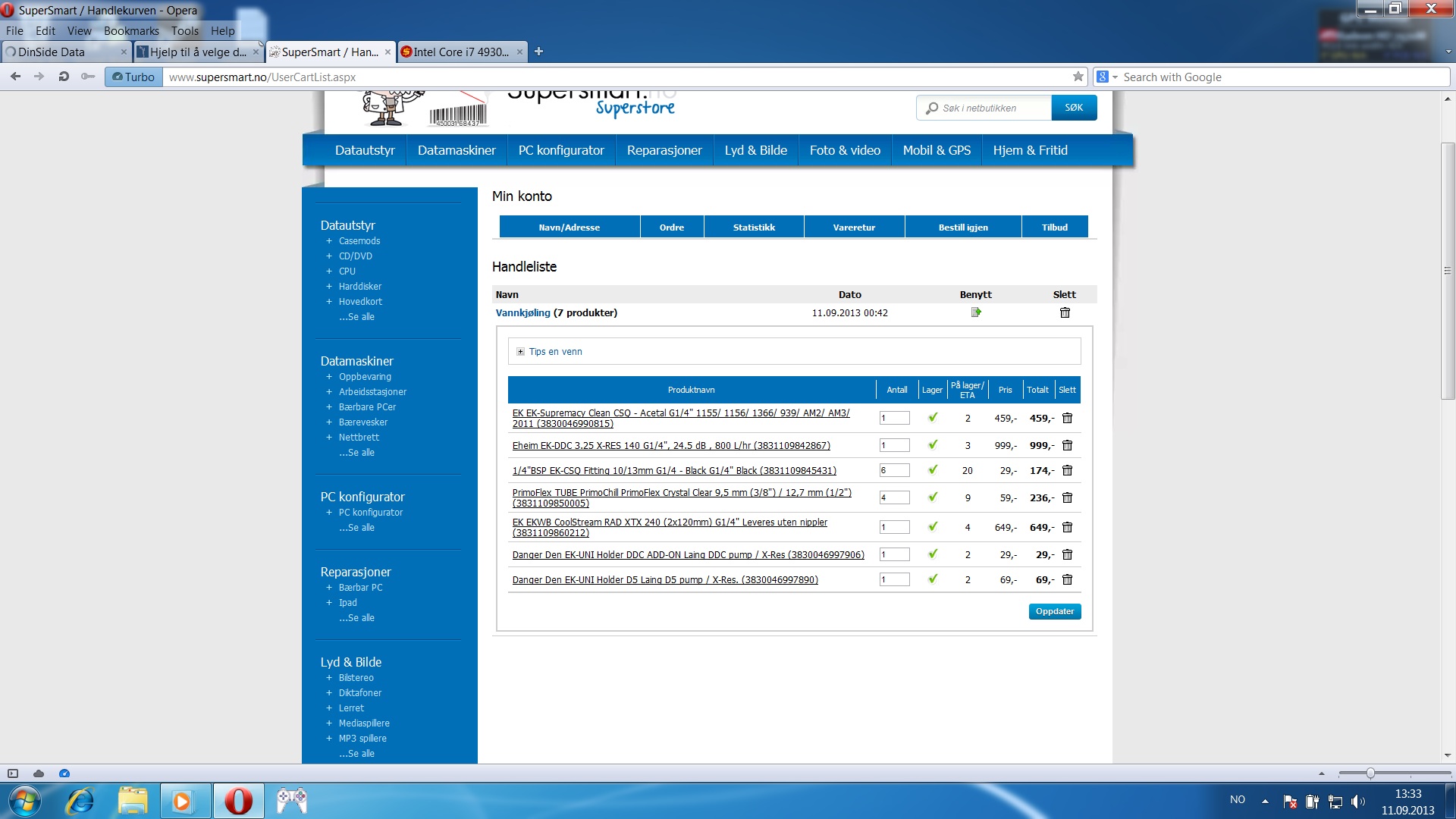Delete the Vannkjøling shopping list with trash icon
The image size is (1456, 819).
coord(1065,312)
